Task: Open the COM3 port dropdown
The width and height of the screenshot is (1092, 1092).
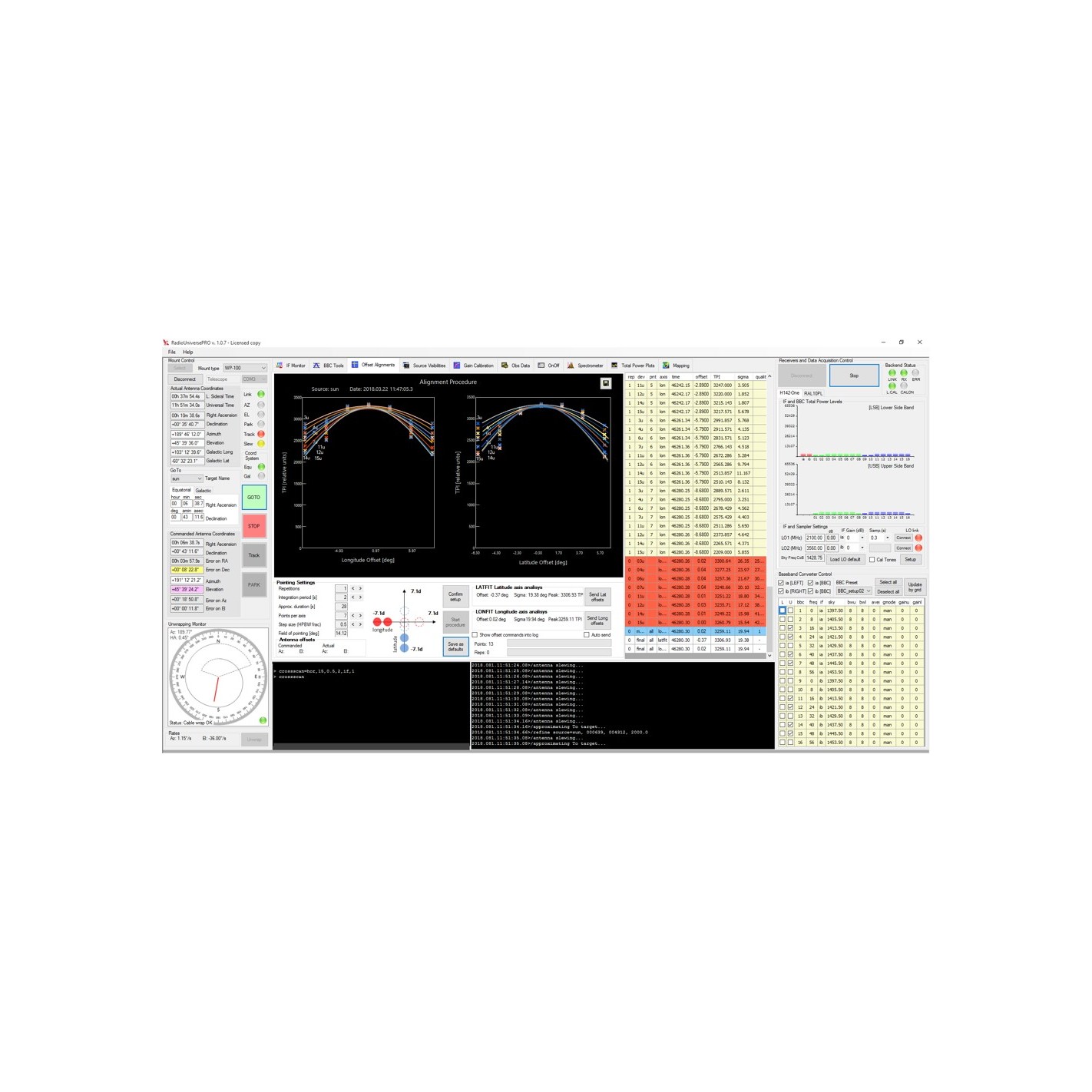Action: pos(254,379)
